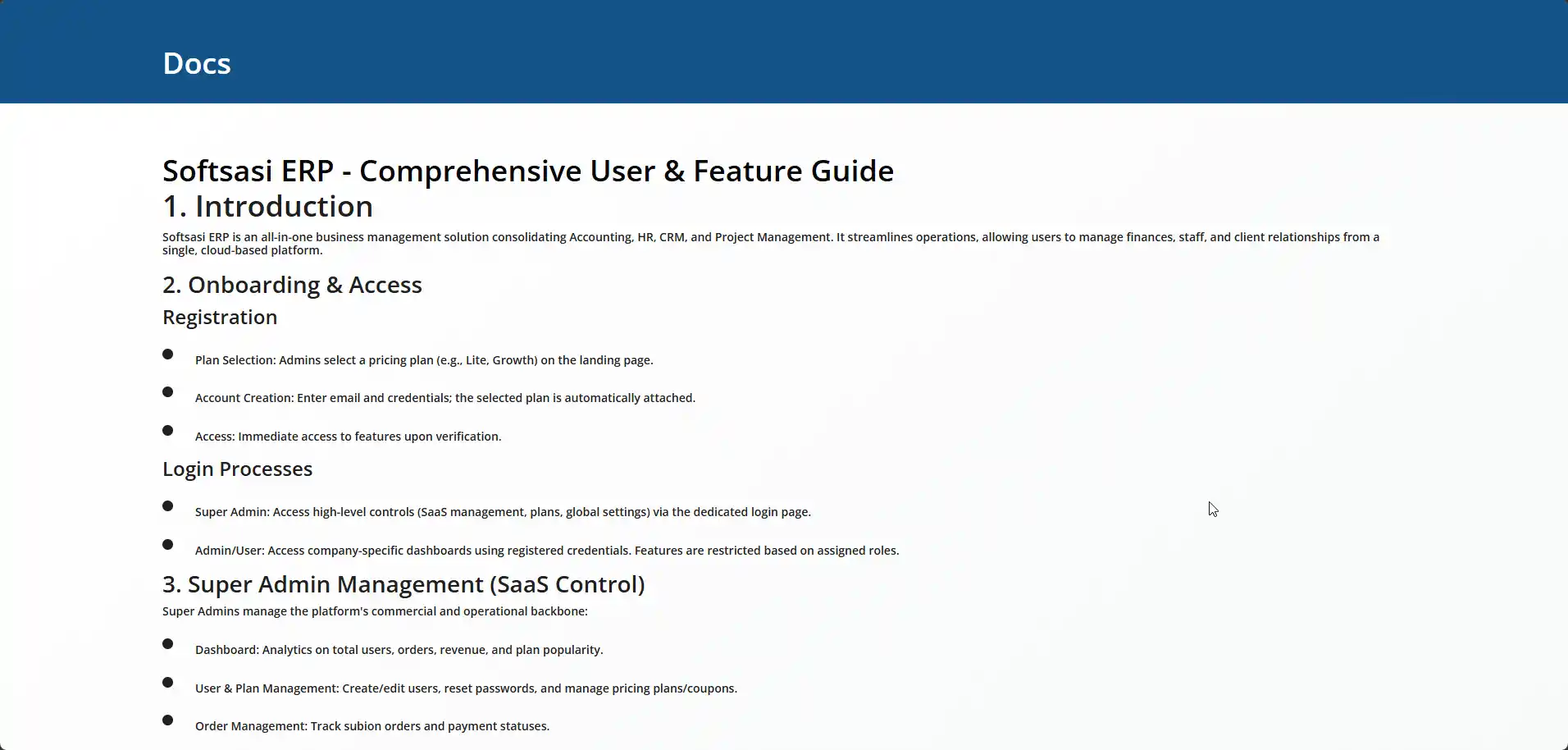Click the 'User & Plan Management' bullet text
Viewport: 1568px width, 750px height.
coord(466,688)
